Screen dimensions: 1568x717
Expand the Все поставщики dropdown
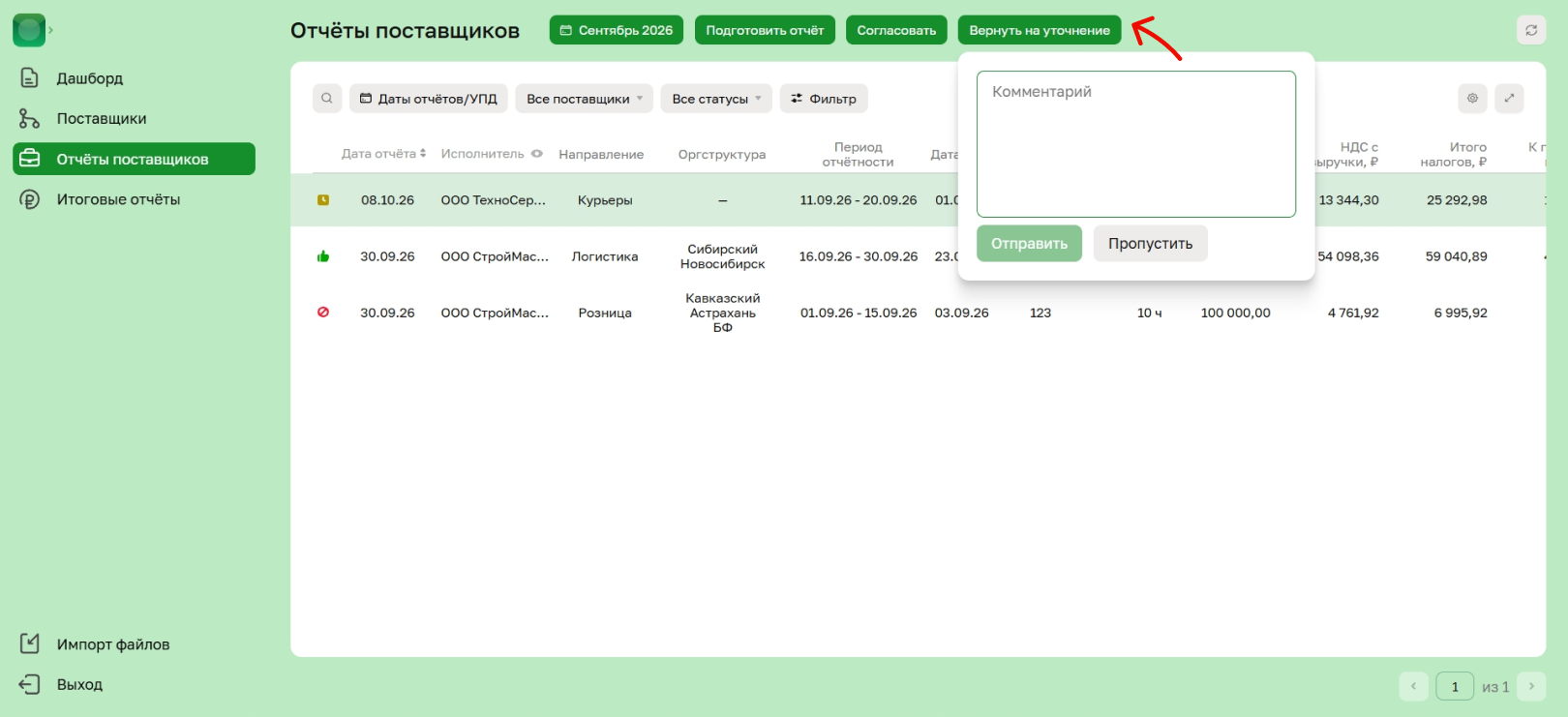tap(585, 99)
